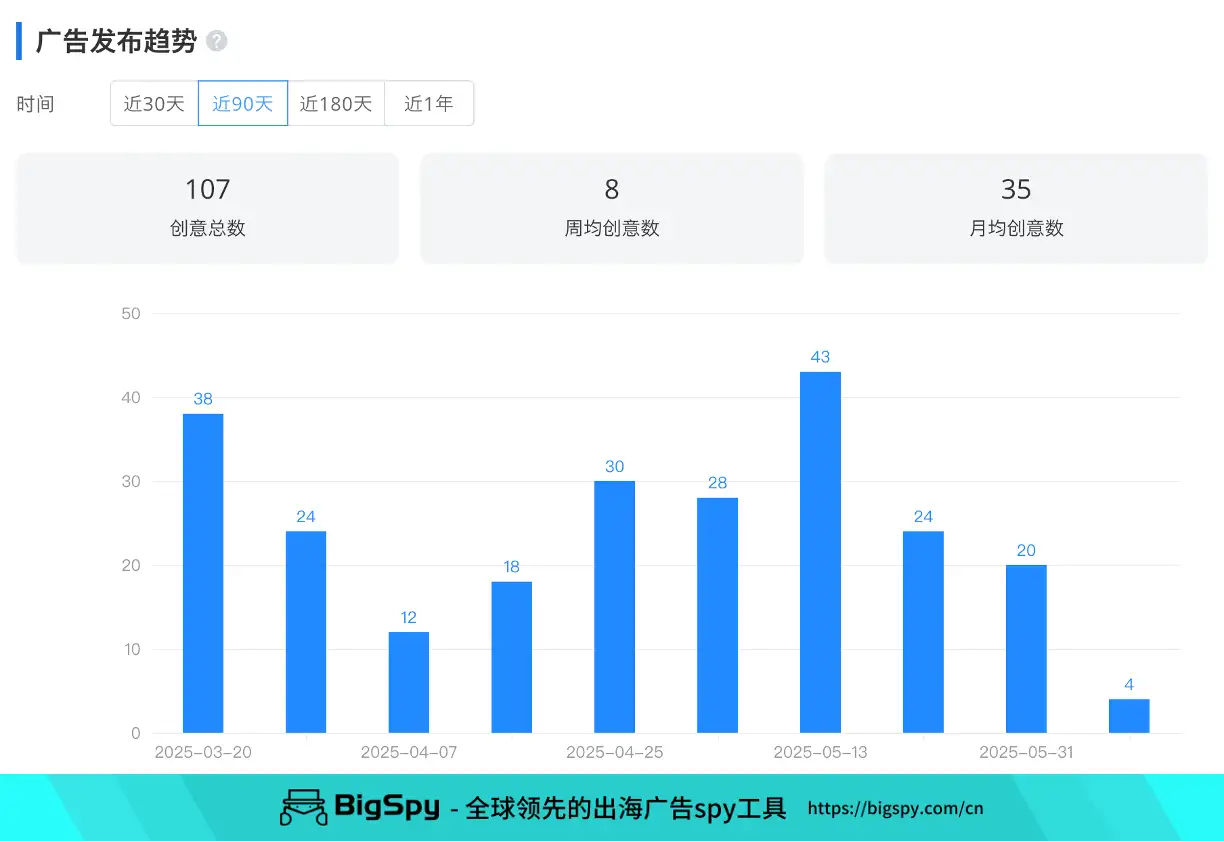The height and width of the screenshot is (842, 1224).
Task: Select the 近30天 time filter
Action: coord(154,103)
